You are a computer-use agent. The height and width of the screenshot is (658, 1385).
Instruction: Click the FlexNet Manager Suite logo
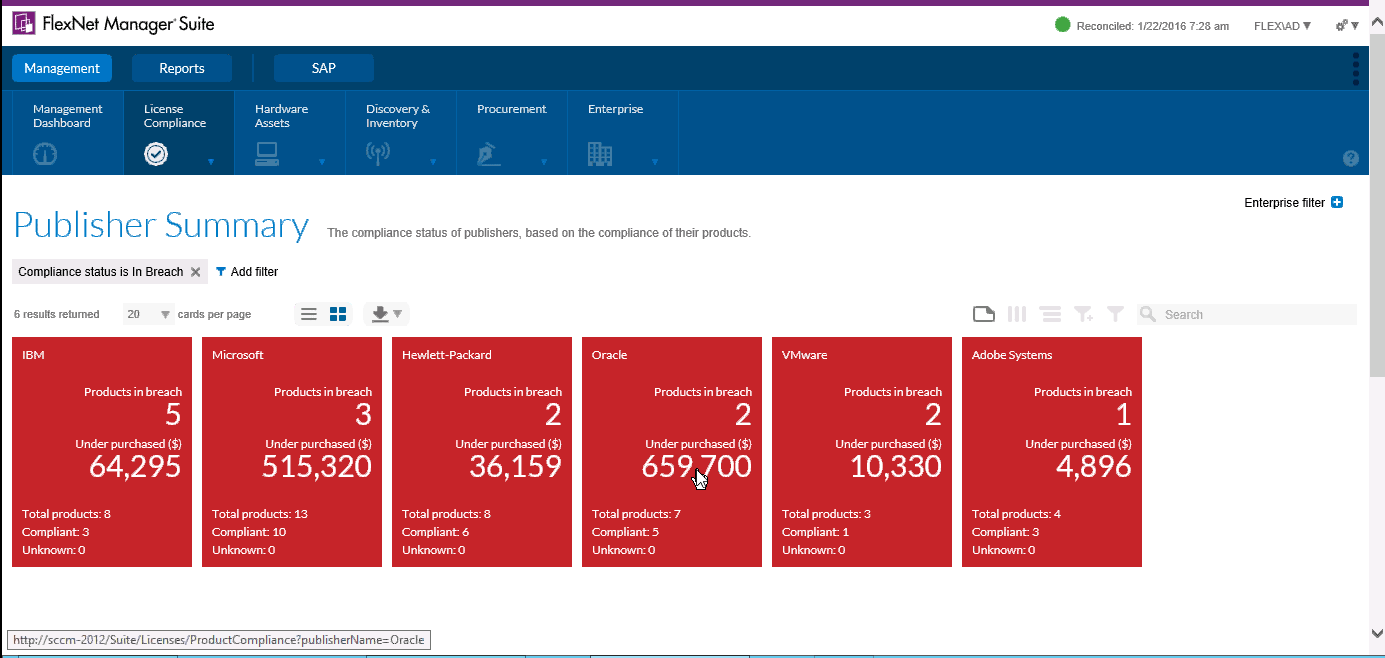tap(24, 24)
